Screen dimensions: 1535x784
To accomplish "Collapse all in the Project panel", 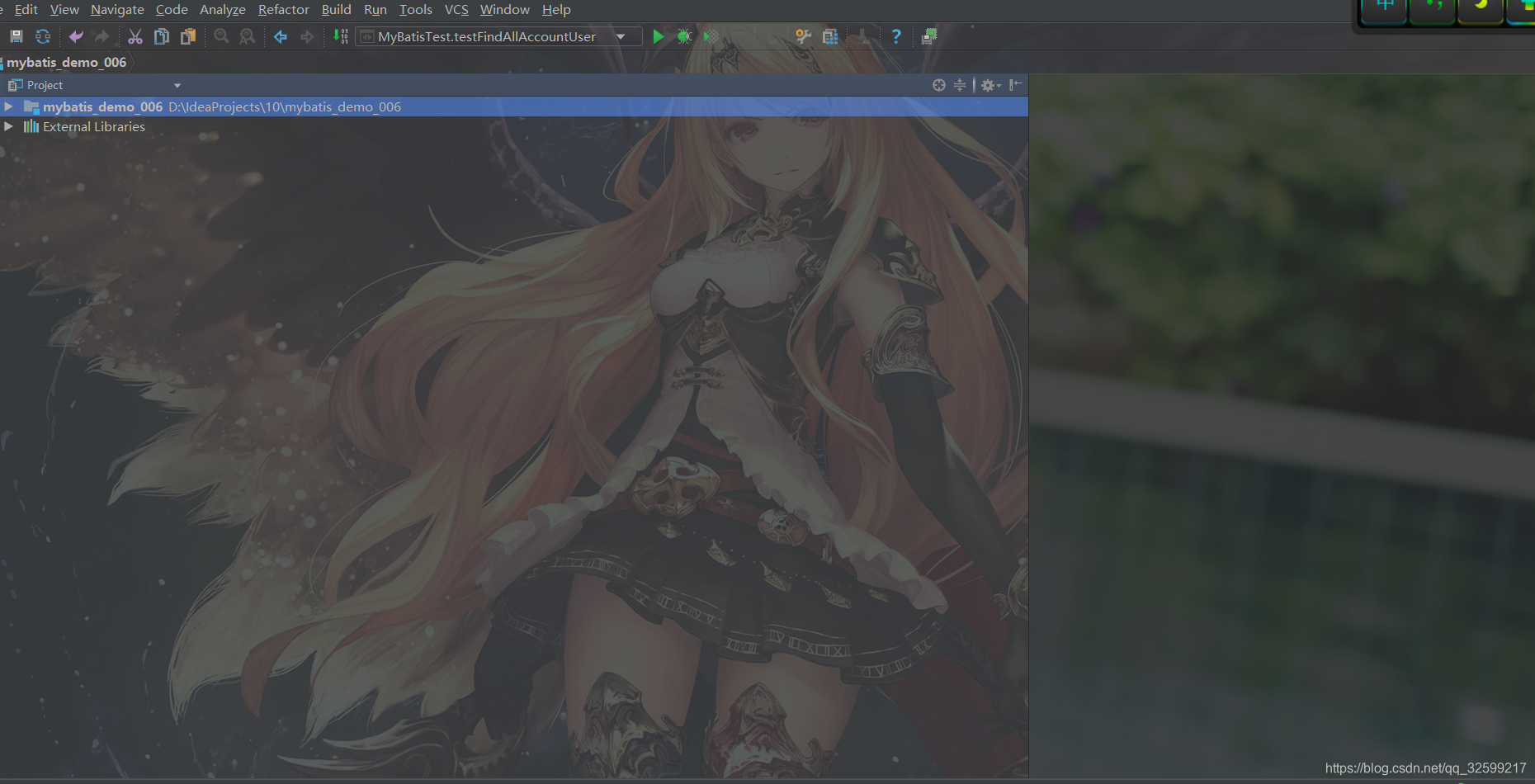I will click(x=960, y=85).
